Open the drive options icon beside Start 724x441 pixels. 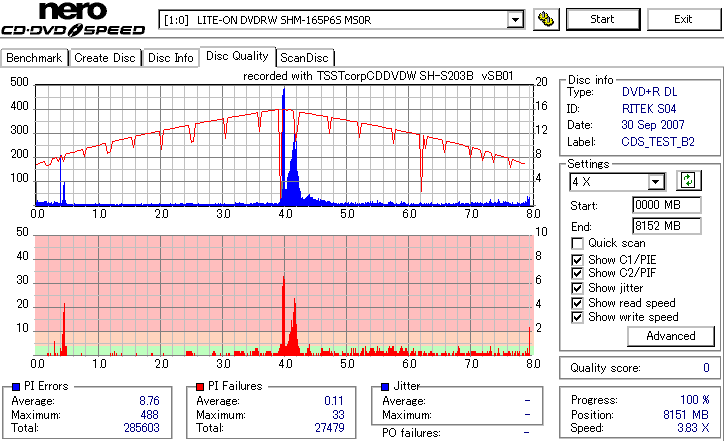tap(546, 19)
